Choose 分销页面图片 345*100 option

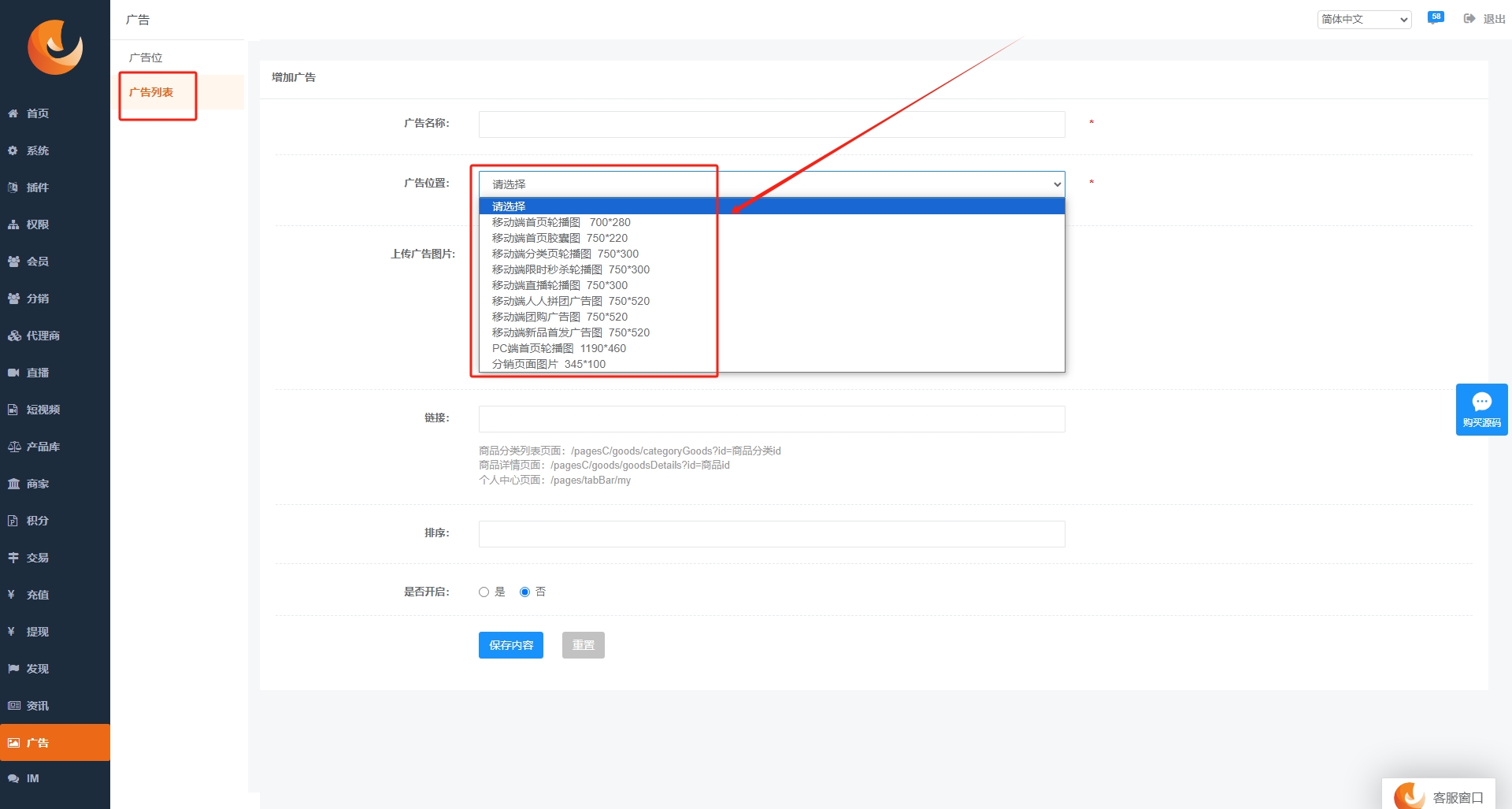[772, 364]
